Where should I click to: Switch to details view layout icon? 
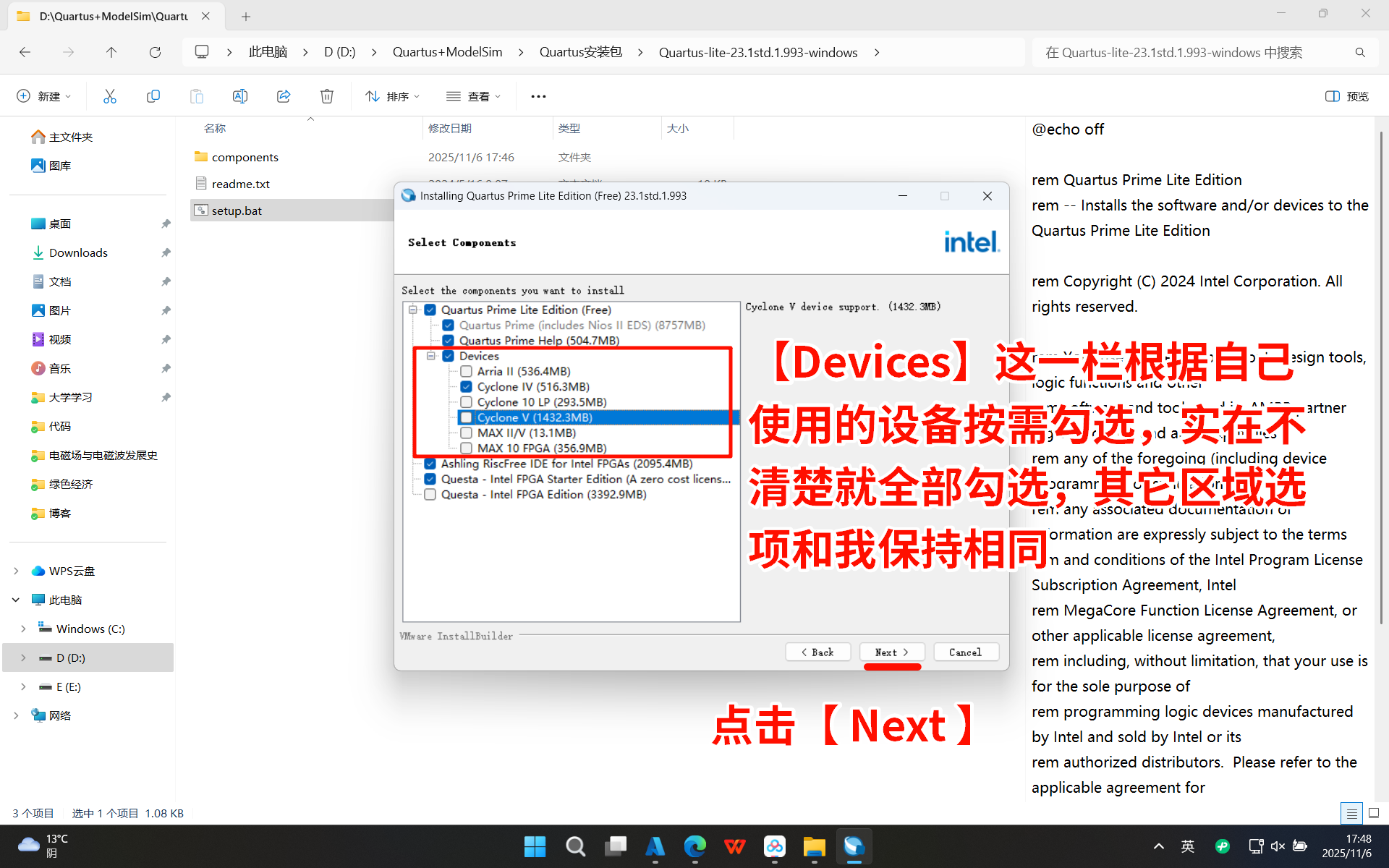pyautogui.click(x=1351, y=813)
